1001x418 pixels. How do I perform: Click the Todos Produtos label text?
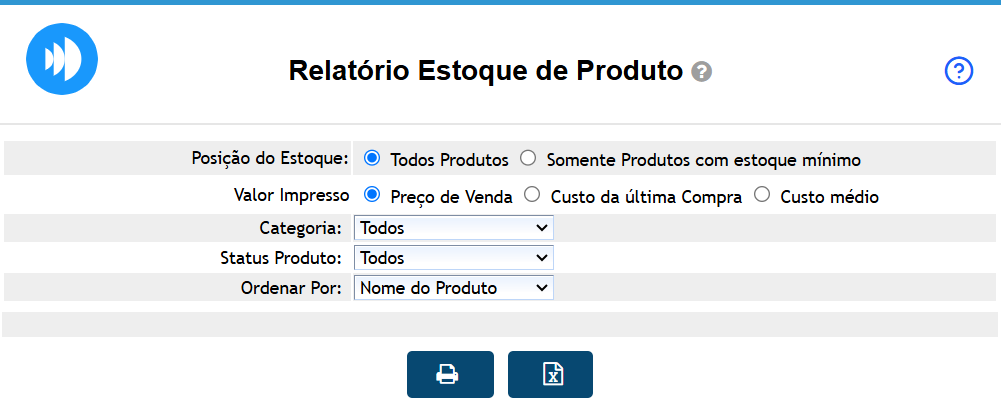[449, 160]
